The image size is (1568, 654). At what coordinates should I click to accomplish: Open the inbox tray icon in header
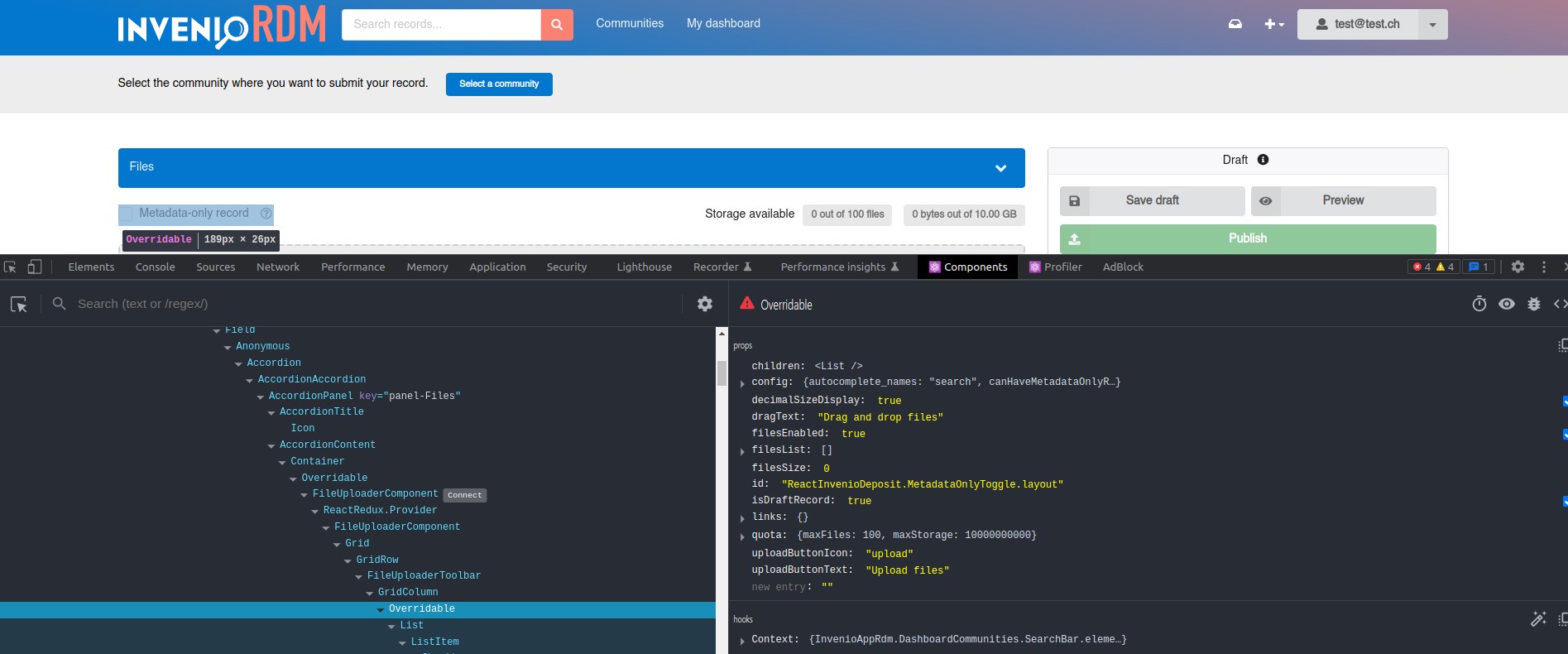coord(1235,24)
